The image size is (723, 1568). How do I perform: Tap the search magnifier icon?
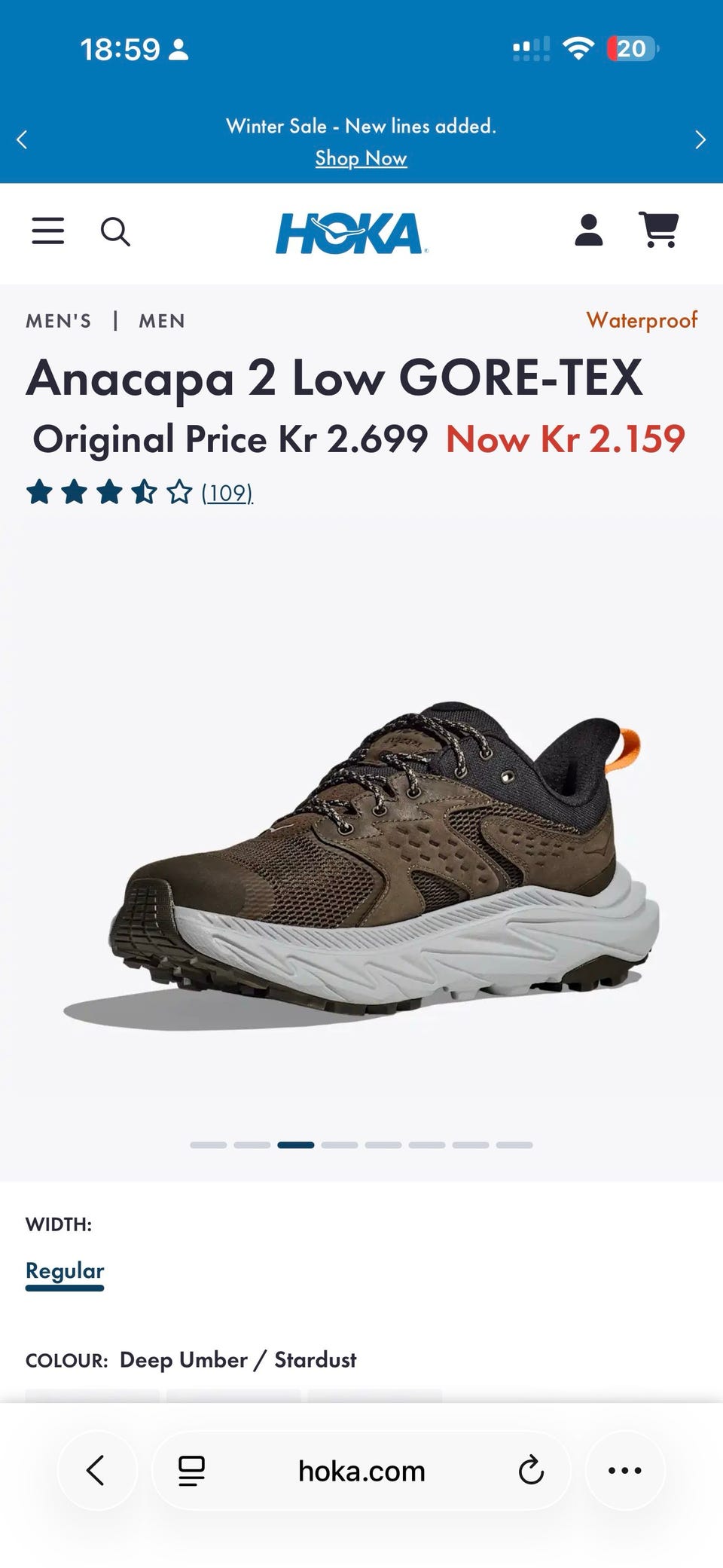[115, 231]
